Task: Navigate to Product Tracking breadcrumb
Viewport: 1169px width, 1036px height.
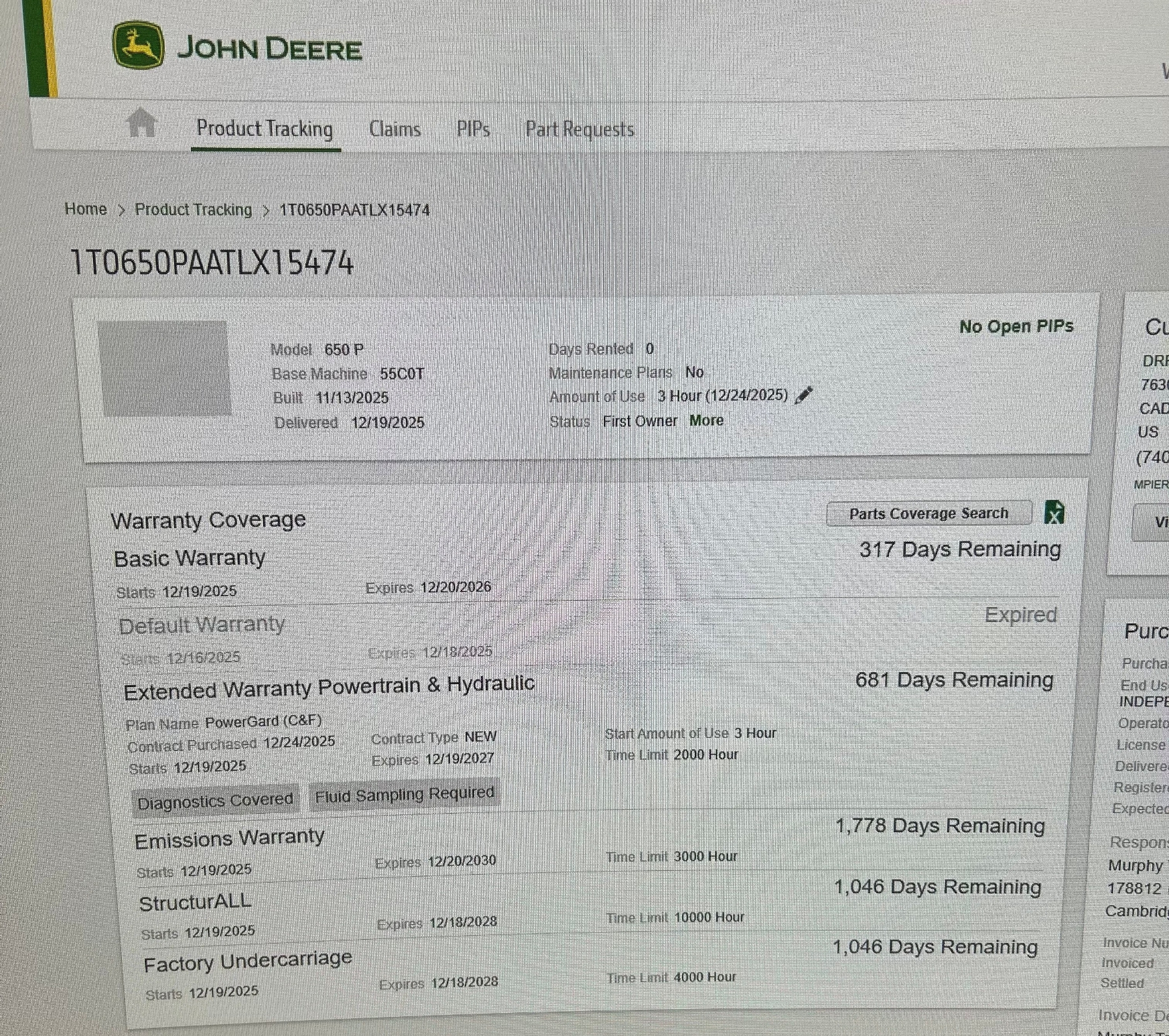Action: (x=193, y=210)
